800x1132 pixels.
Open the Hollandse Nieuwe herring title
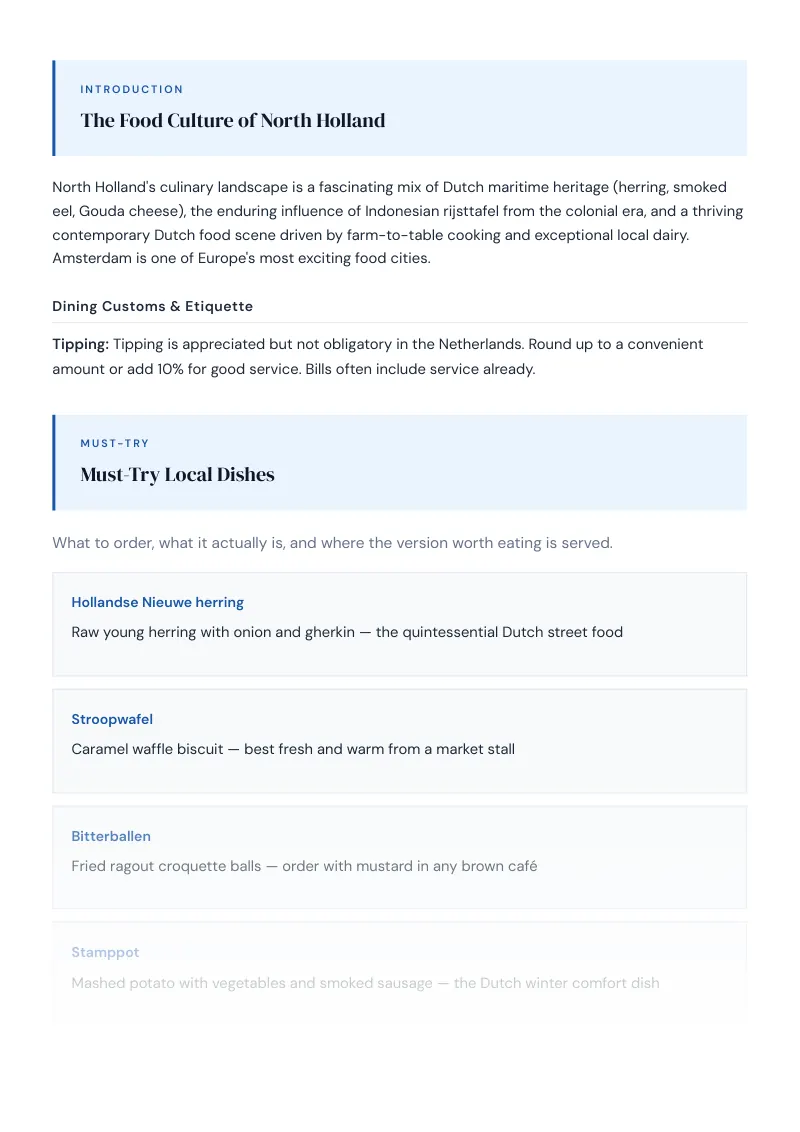[x=157, y=602]
